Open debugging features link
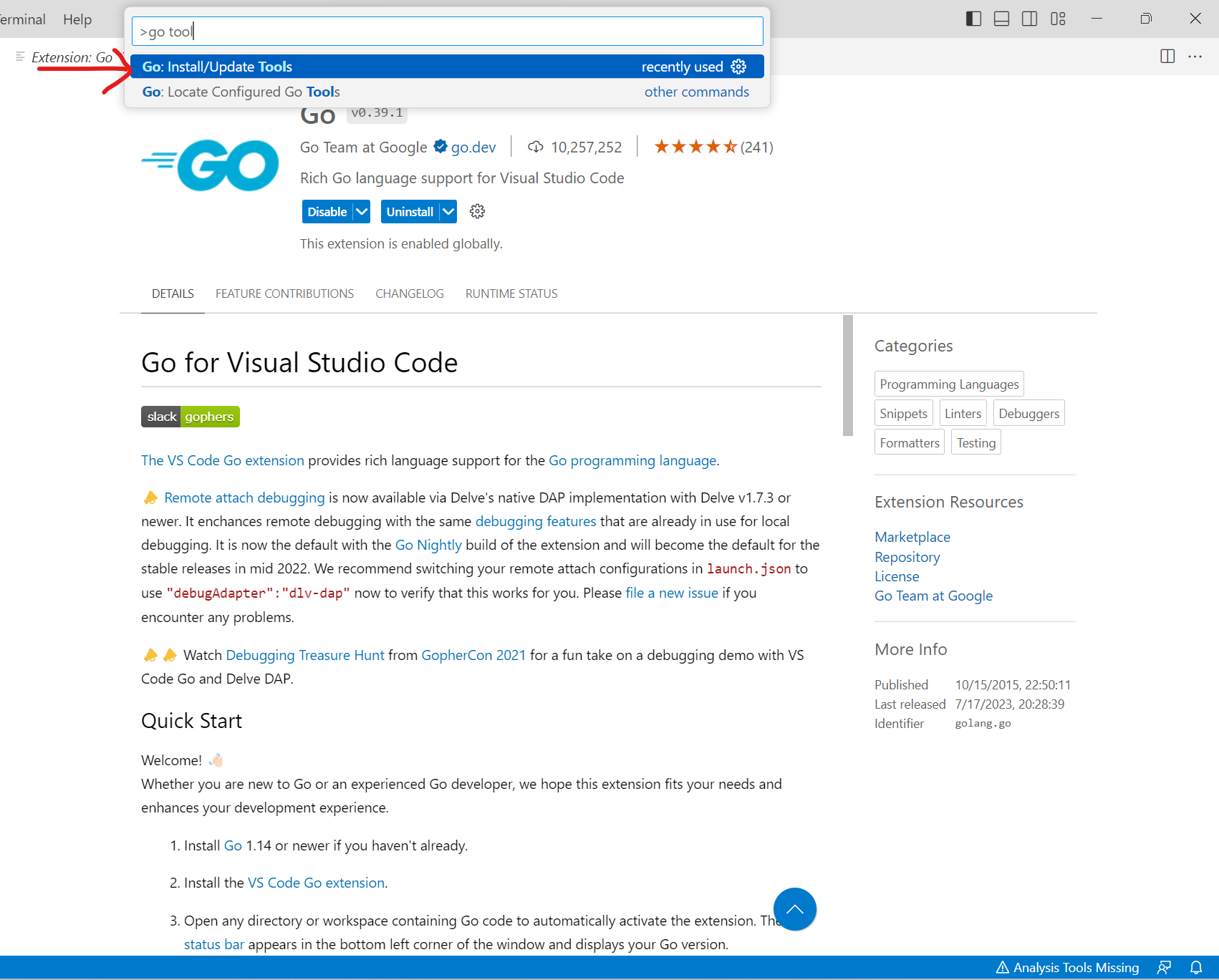 coord(536,521)
